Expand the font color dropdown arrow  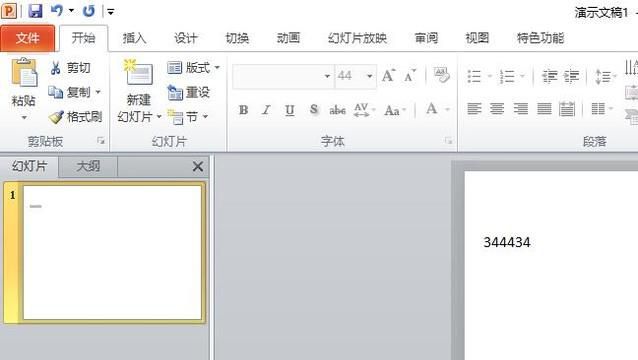[447, 109]
